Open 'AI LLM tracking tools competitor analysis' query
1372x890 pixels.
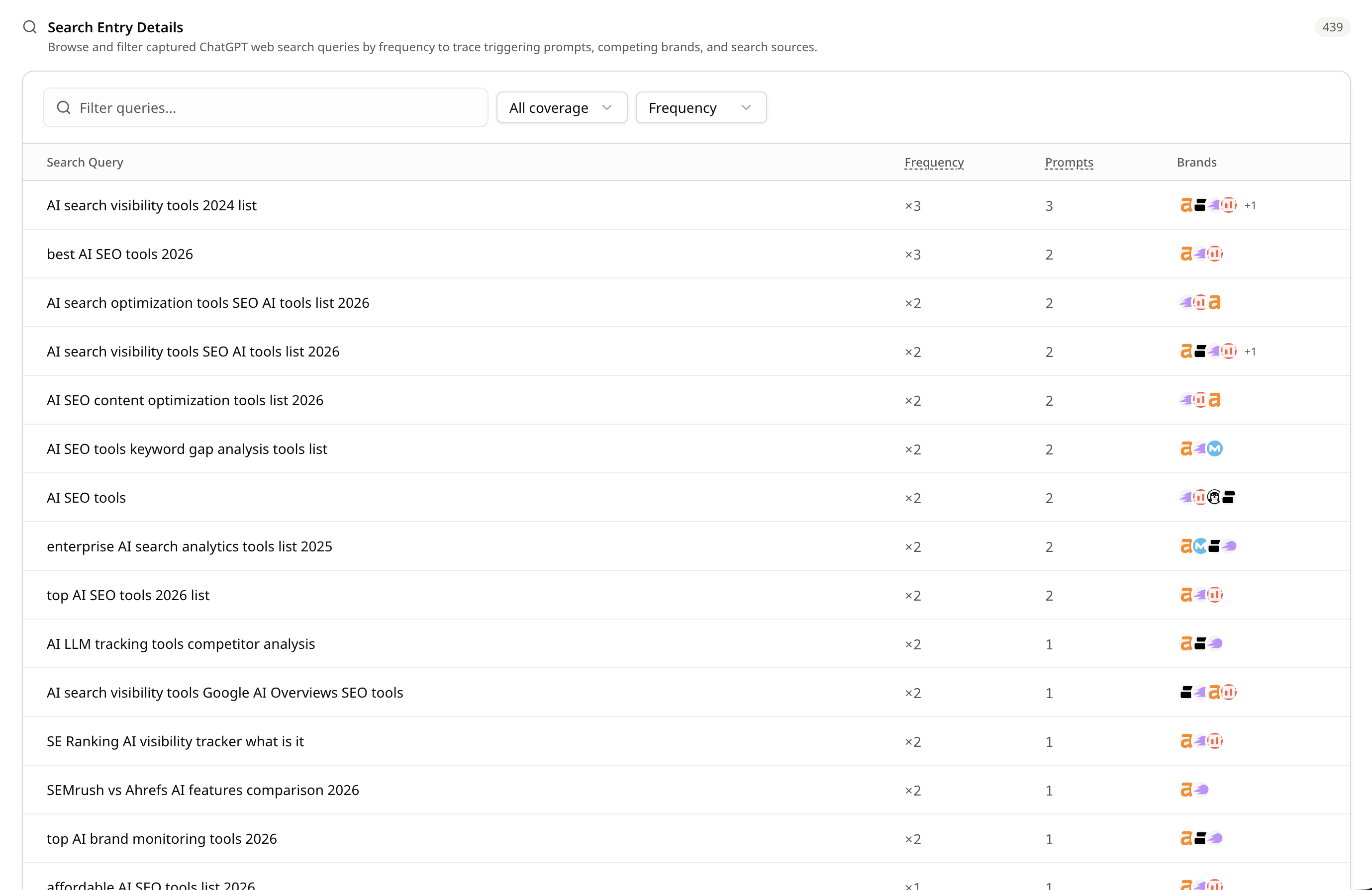[x=181, y=644]
